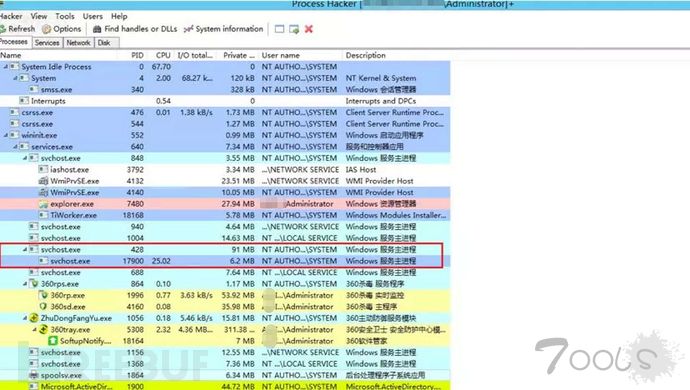This screenshot has width=690, height=390.
Task: Collapse svchost.exe PID 428 node
Action: (x=25, y=250)
